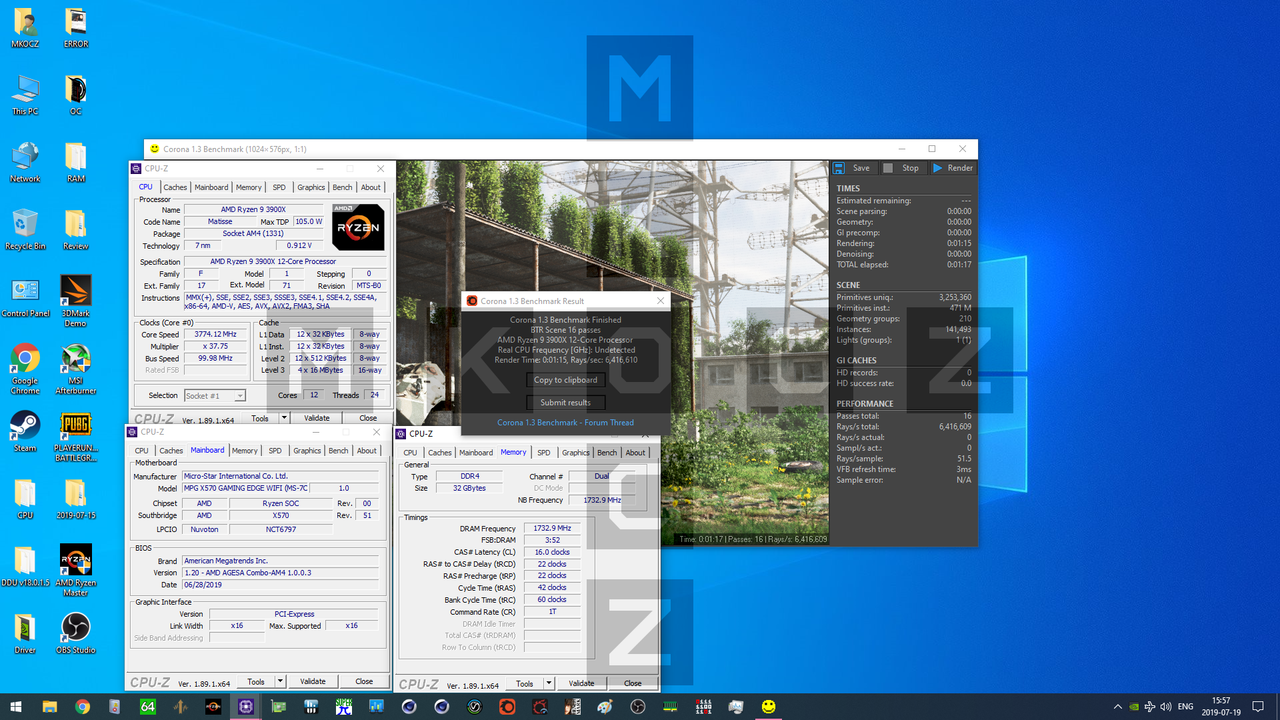Open Graphics tab in CPU-Z Mainboard window
The image size is (1280, 720).
pyautogui.click(x=307, y=450)
